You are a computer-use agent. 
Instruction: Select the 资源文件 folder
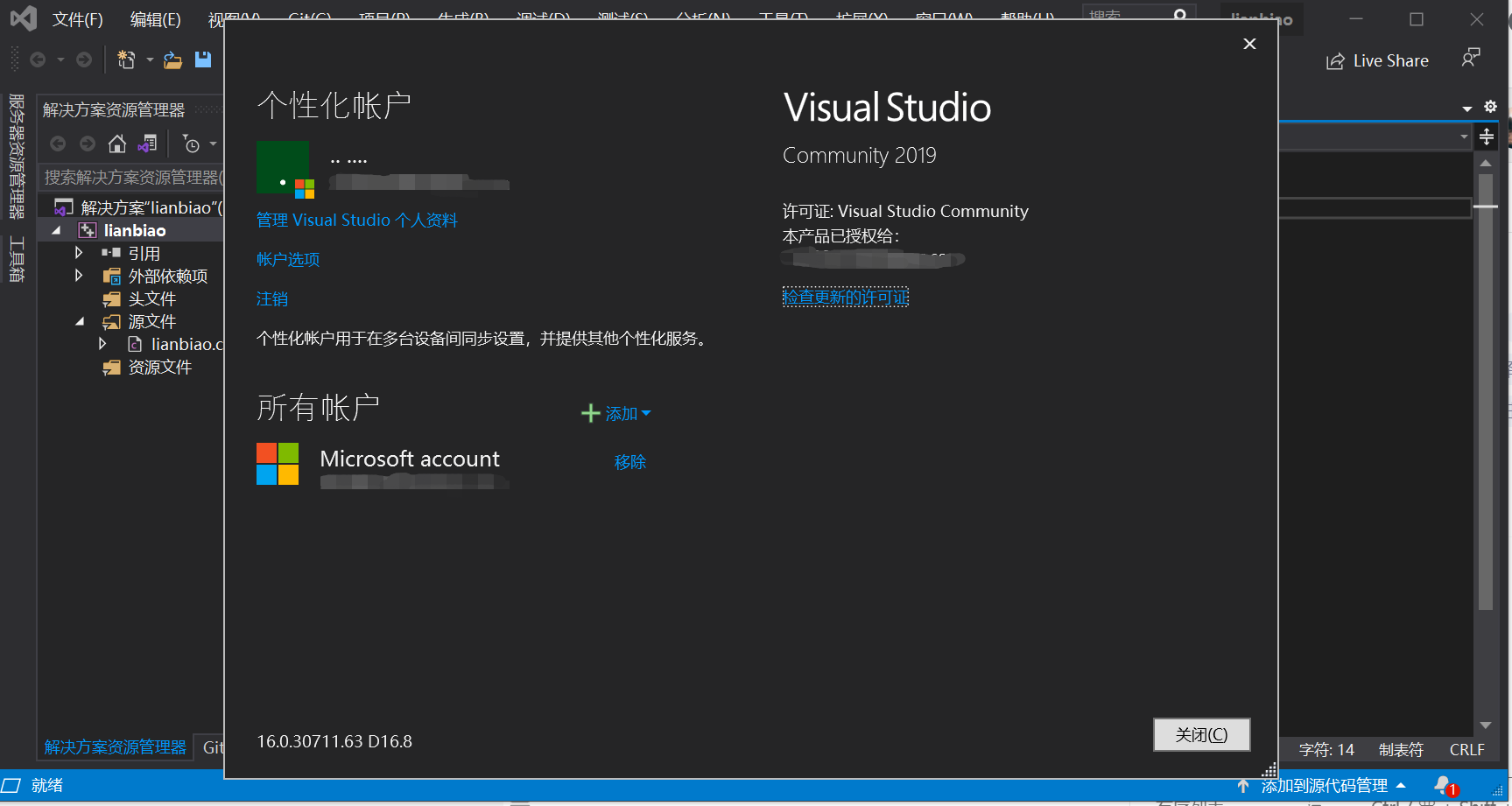160,367
